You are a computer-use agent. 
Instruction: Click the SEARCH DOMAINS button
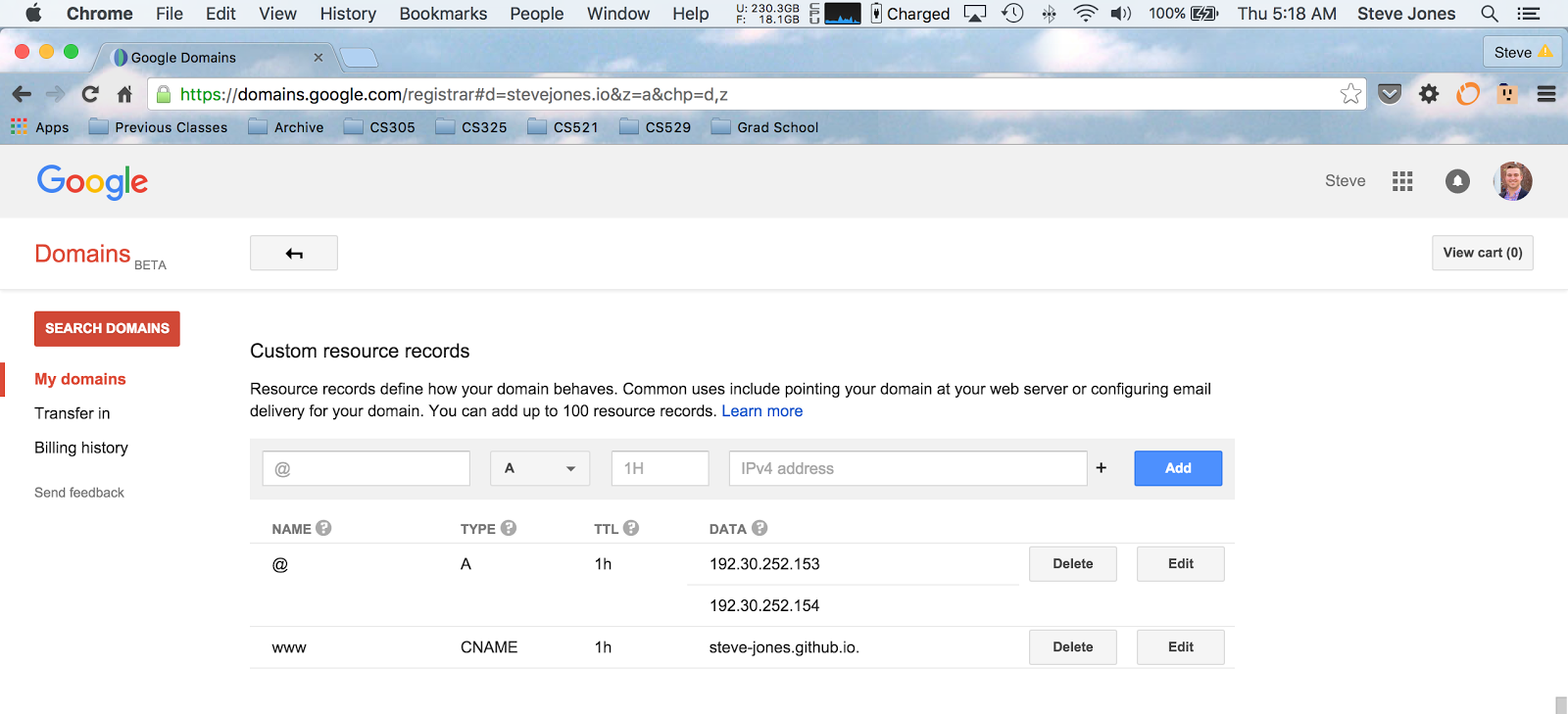pyautogui.click(x=107, y=328)
